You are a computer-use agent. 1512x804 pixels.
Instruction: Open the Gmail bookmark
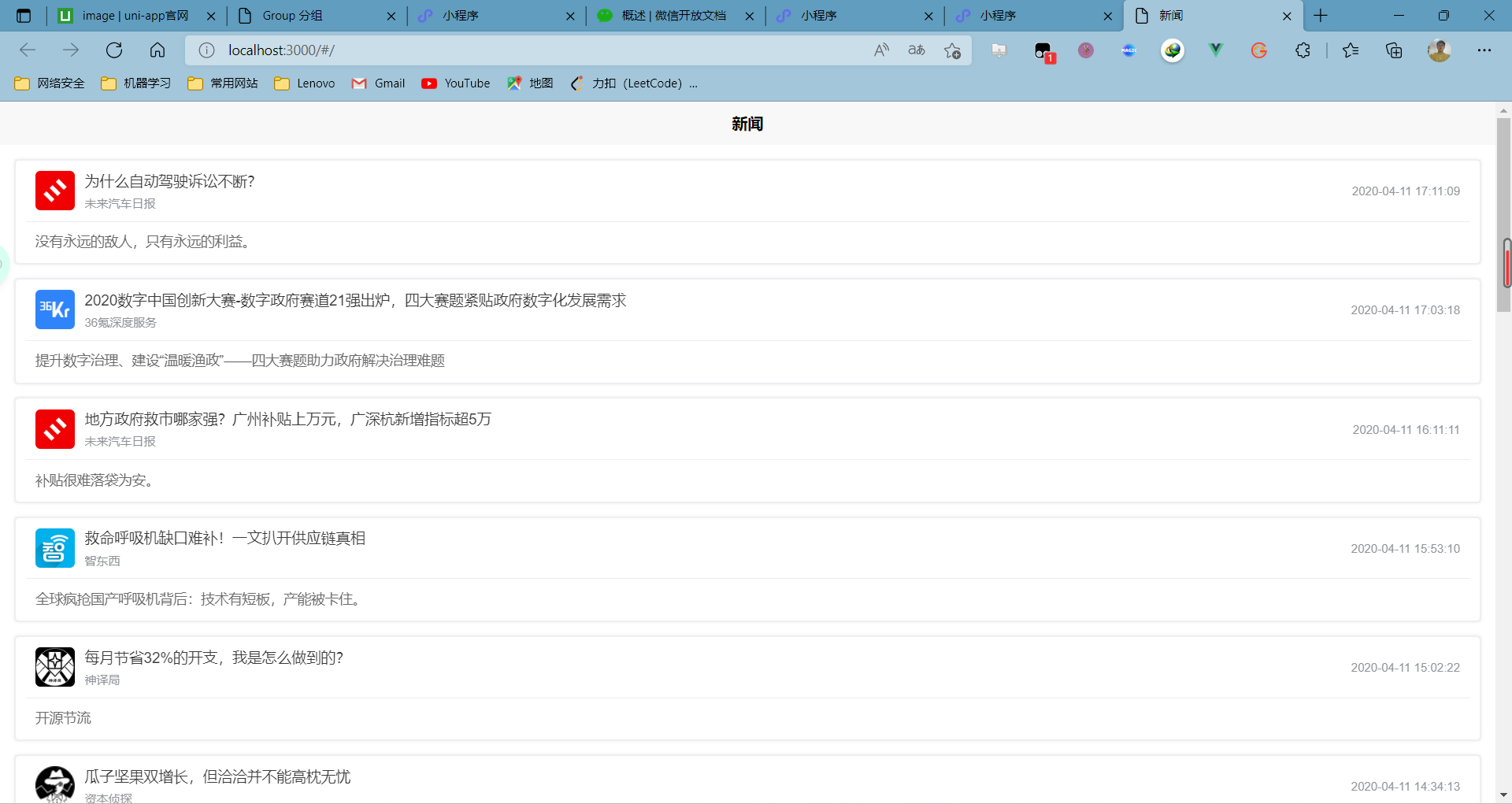pyautogui.click(x=379, y=83)
